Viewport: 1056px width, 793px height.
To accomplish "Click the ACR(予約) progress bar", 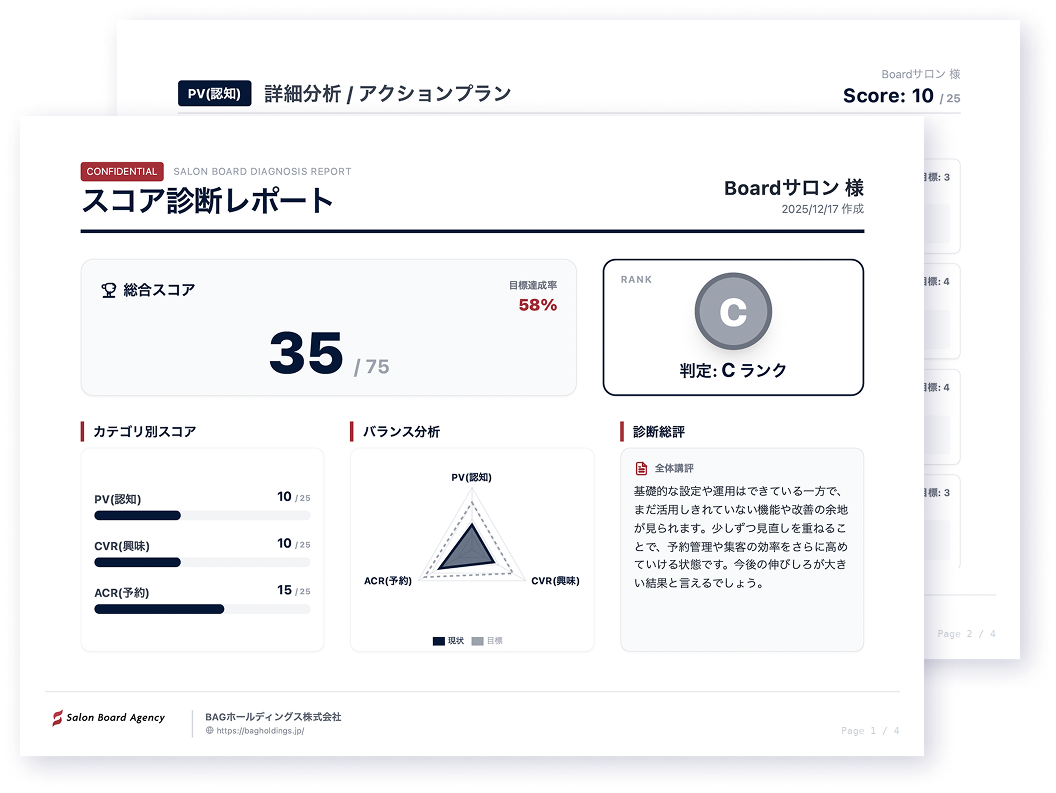I will 202,609.
